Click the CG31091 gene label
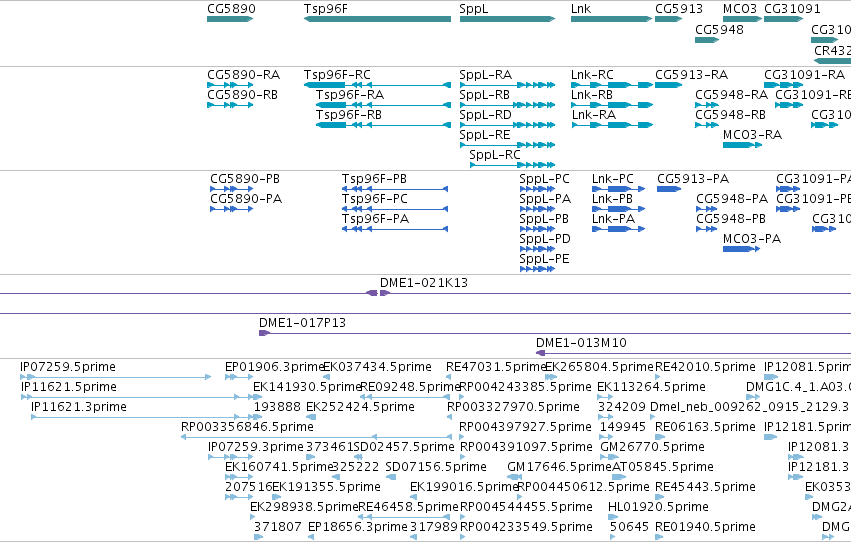The width and height of the screenshot is (851, 542). tap(792, 9)
